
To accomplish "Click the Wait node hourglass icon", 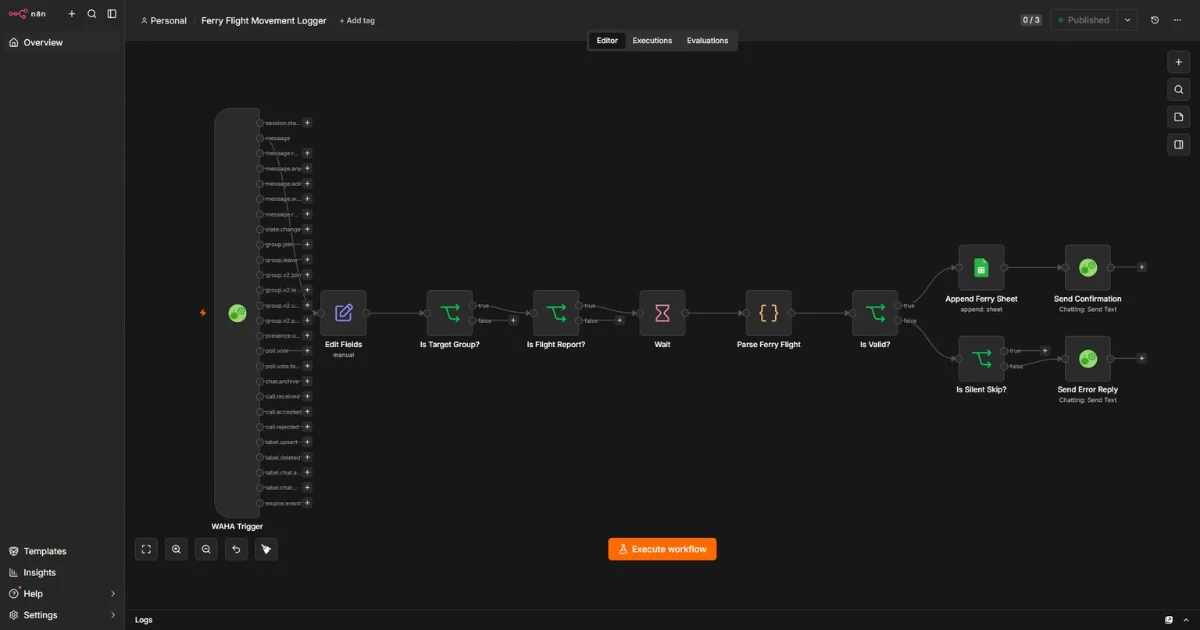I will click(x=662, y=313).
